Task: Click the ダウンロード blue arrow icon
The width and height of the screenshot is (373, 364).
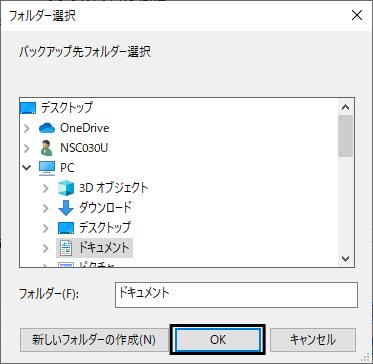Action: [66, 208]
